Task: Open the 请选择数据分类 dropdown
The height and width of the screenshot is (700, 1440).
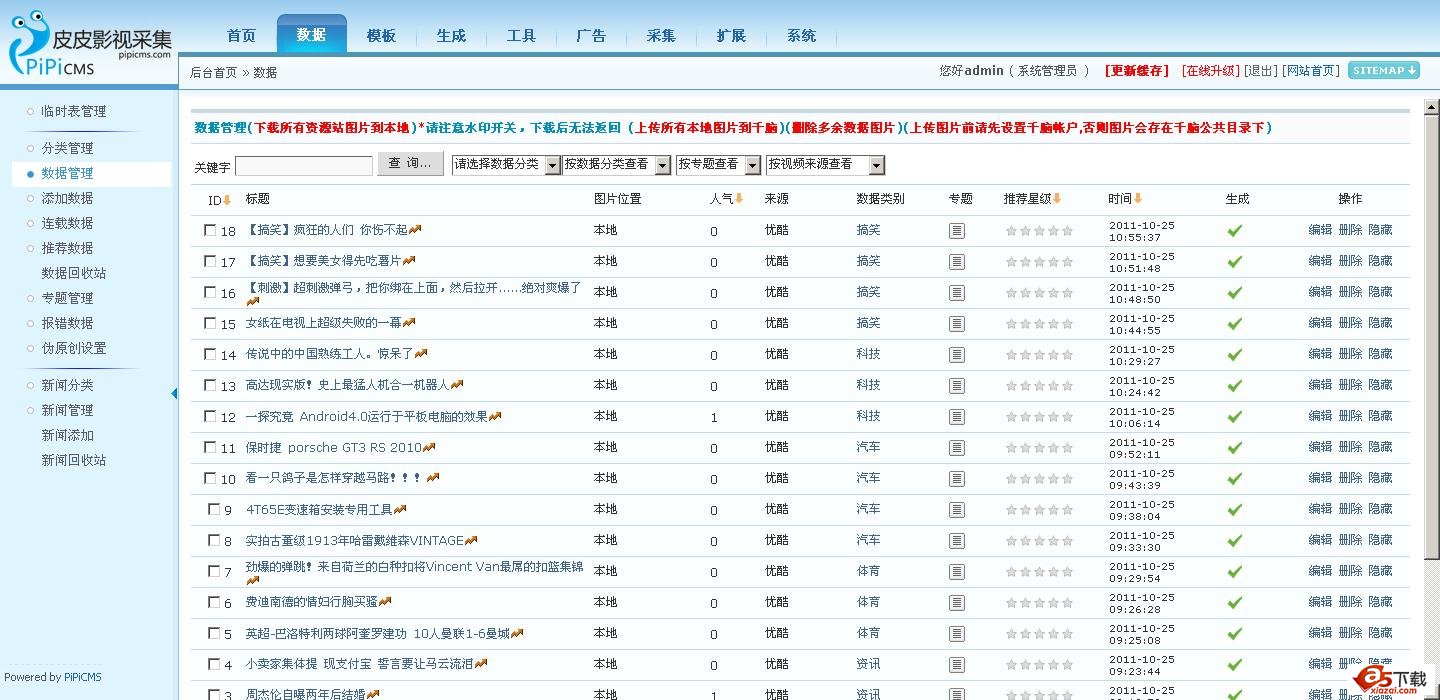Action: [x=506, y=165]
